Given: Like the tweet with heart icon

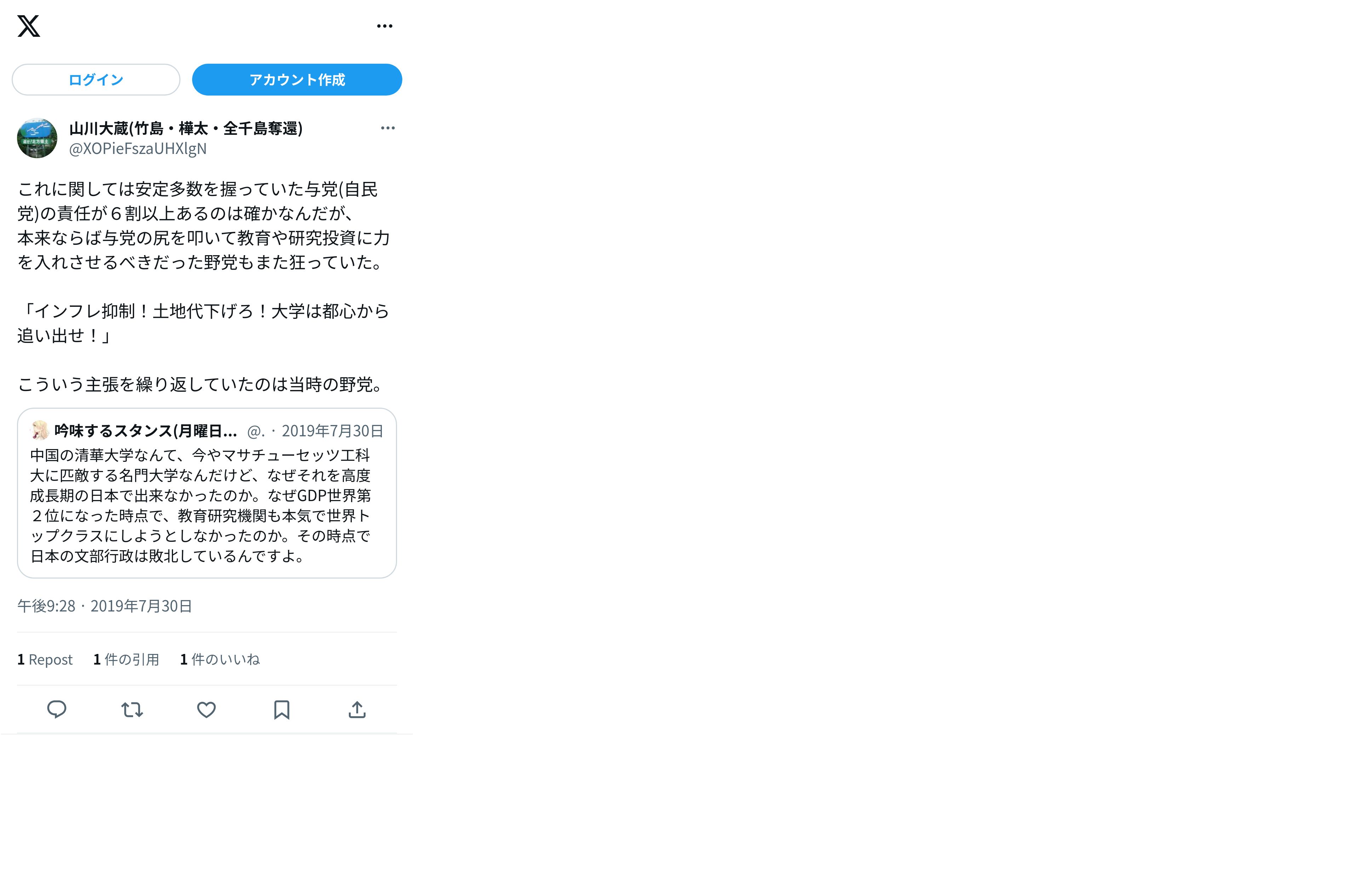Looking at the screenshot, I should (207, 710).
